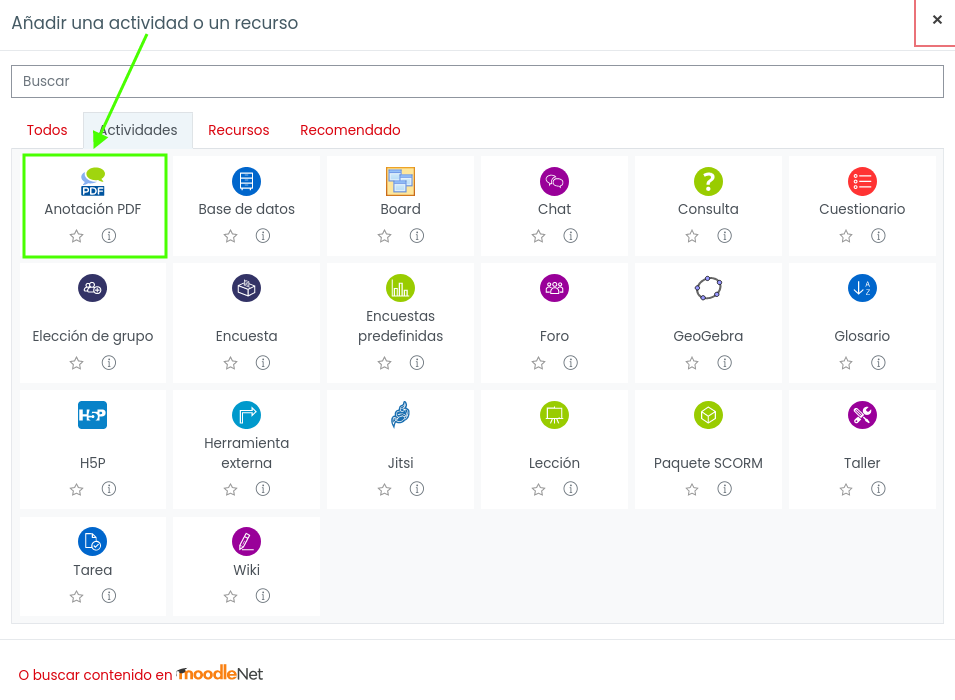This screenshot has height=700, width=955.
Task: Mark Chat as a starred activity
Action: point(538,236)
